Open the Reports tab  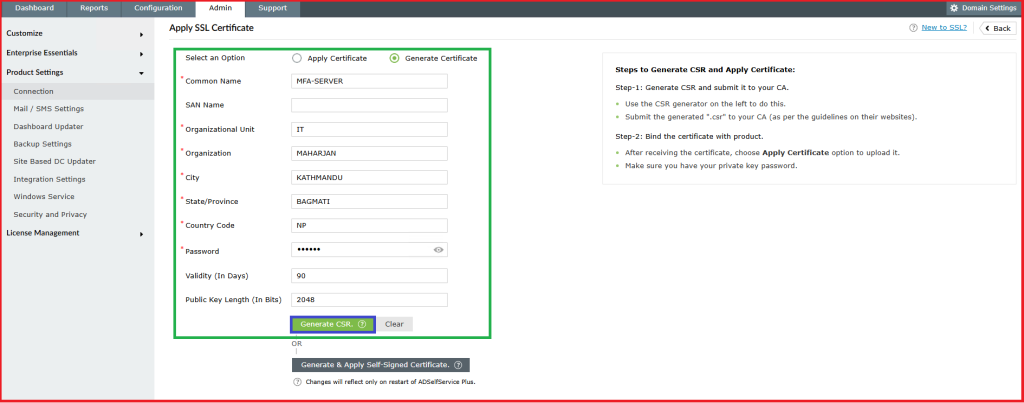tap(94, 8)
